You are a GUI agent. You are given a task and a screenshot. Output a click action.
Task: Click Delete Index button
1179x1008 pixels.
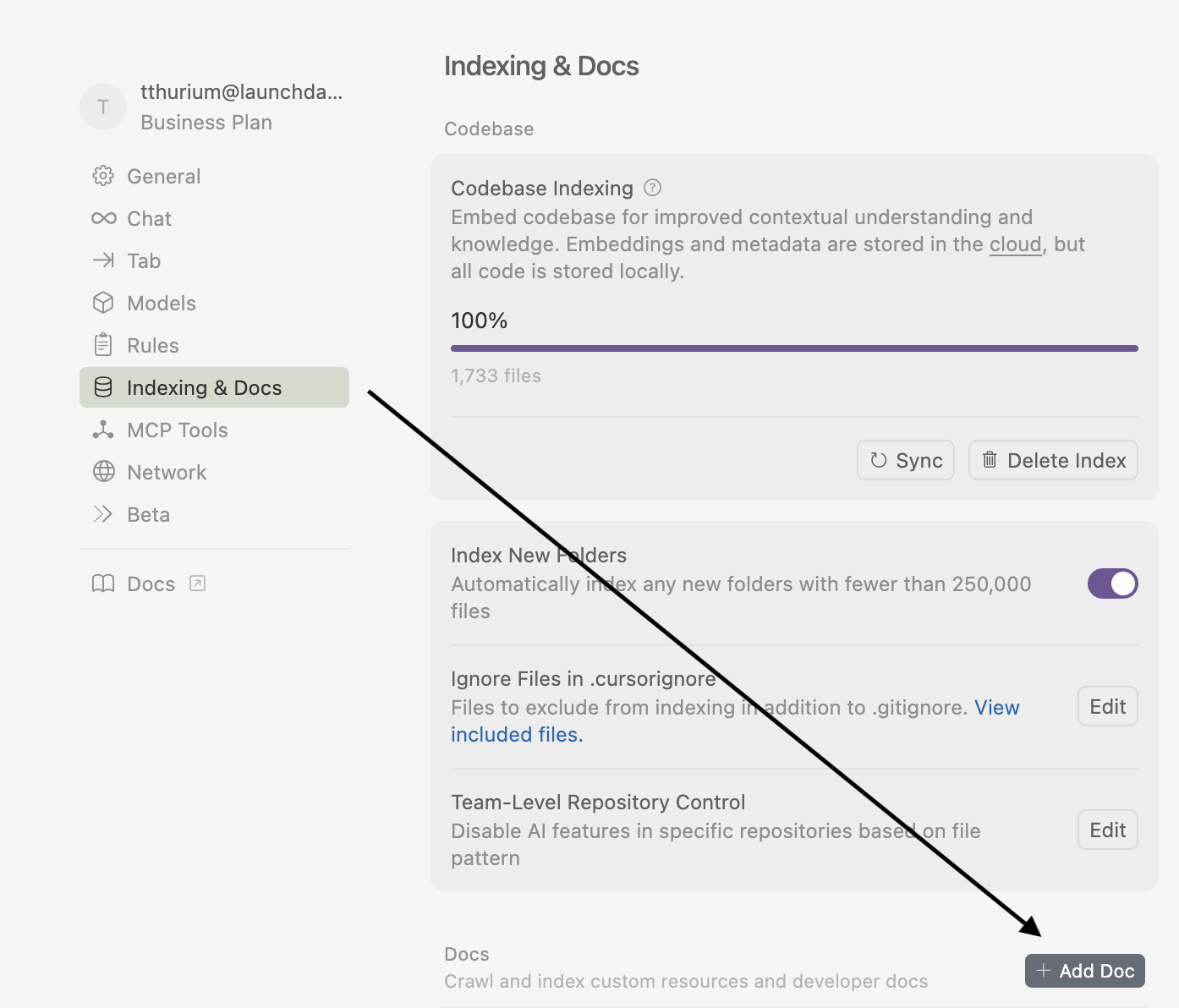[x=1052, y=460]
